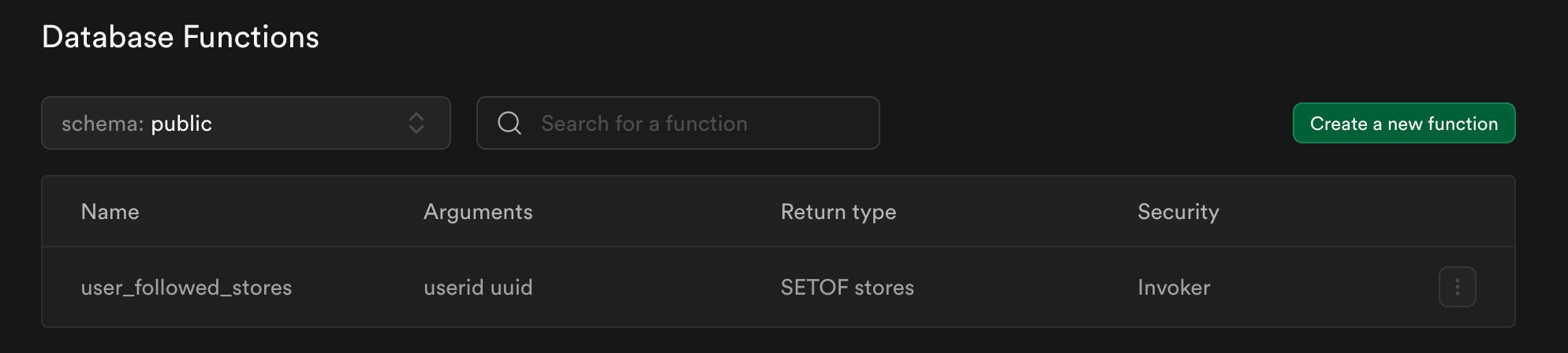Click the userid uuid arguments cell

(478, 288)
